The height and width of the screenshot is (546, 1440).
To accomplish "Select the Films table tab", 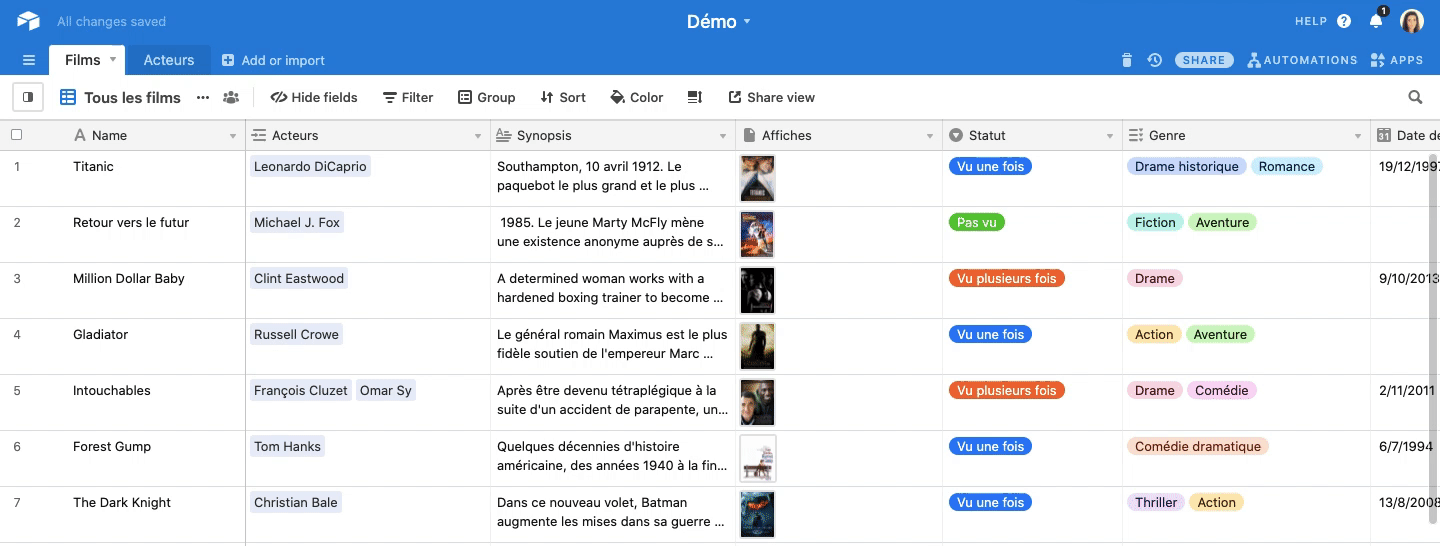I will (x=83, y=60).
